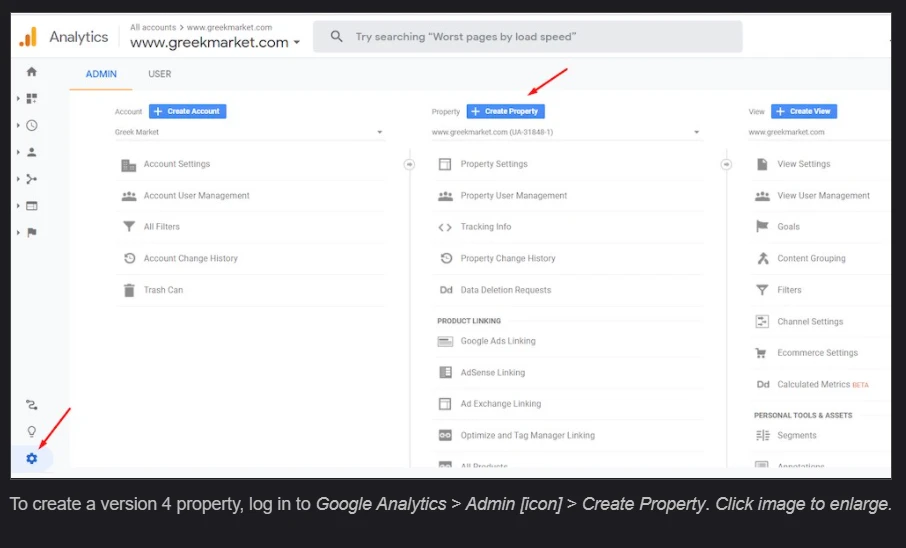The image size is (906, 548).
Task: Open Property Settings link
Action: click(493, 164)
